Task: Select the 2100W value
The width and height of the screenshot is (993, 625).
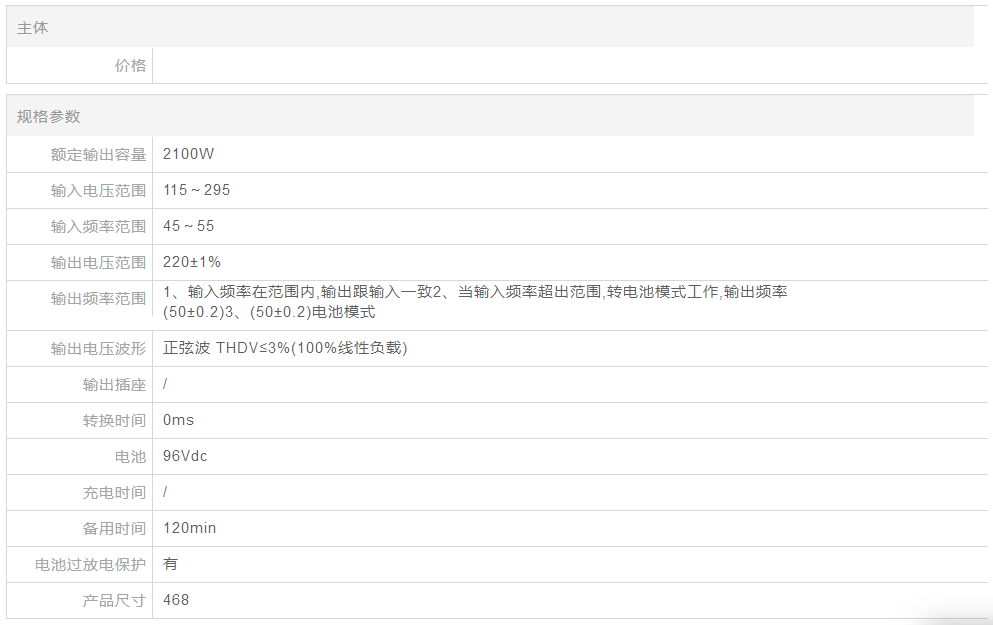Action: pos(188,154)
